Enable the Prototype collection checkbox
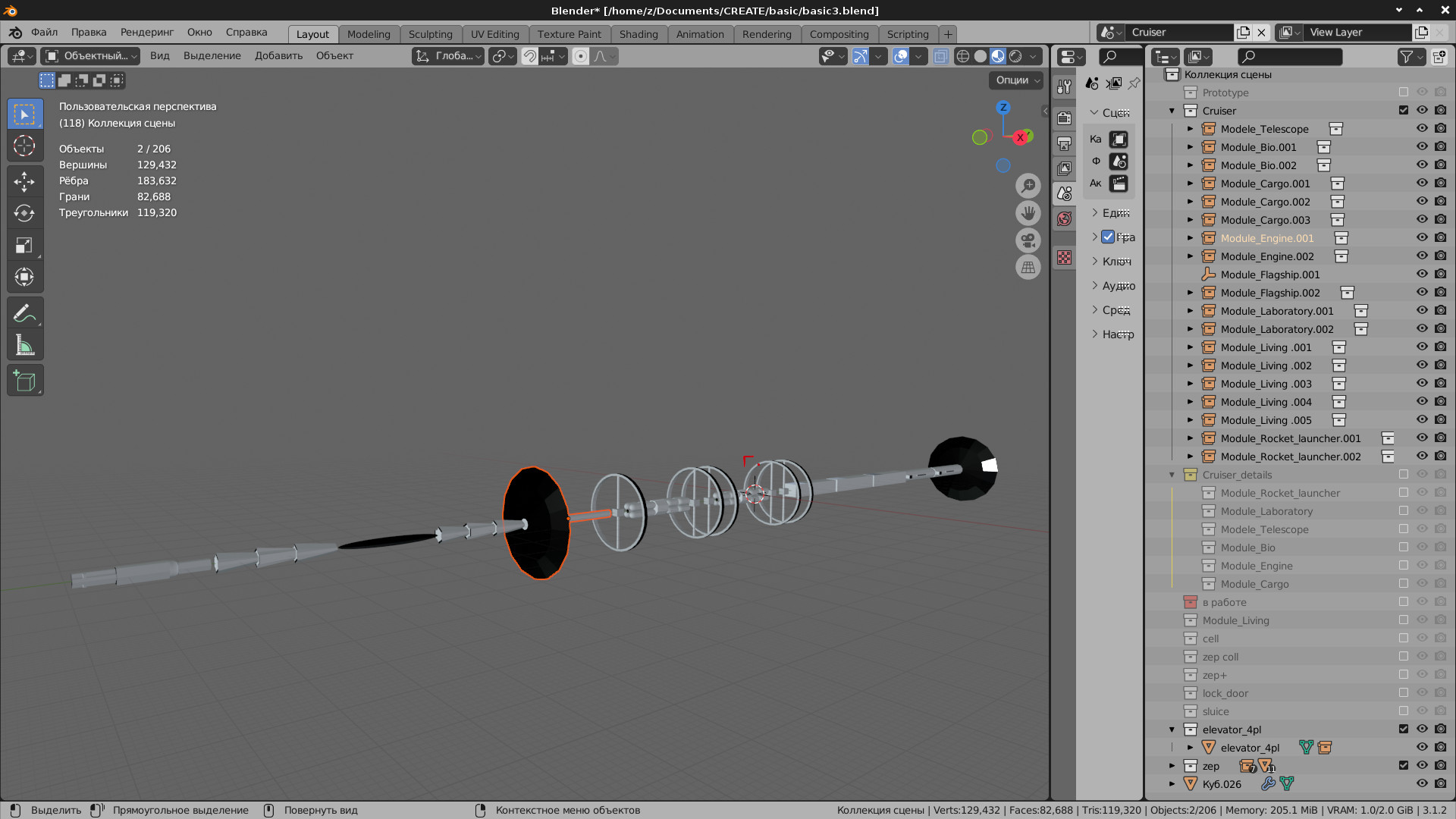1456x819 pixels. coord(1404,93)
